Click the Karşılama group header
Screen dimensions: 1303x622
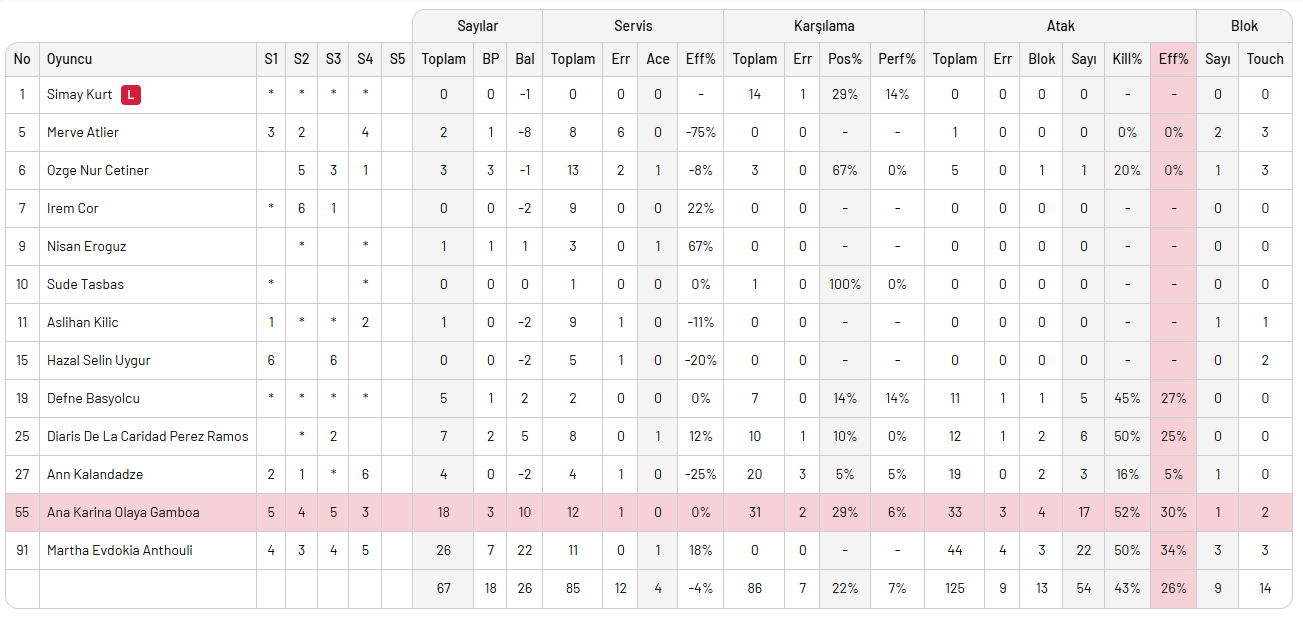pos(823,26)
